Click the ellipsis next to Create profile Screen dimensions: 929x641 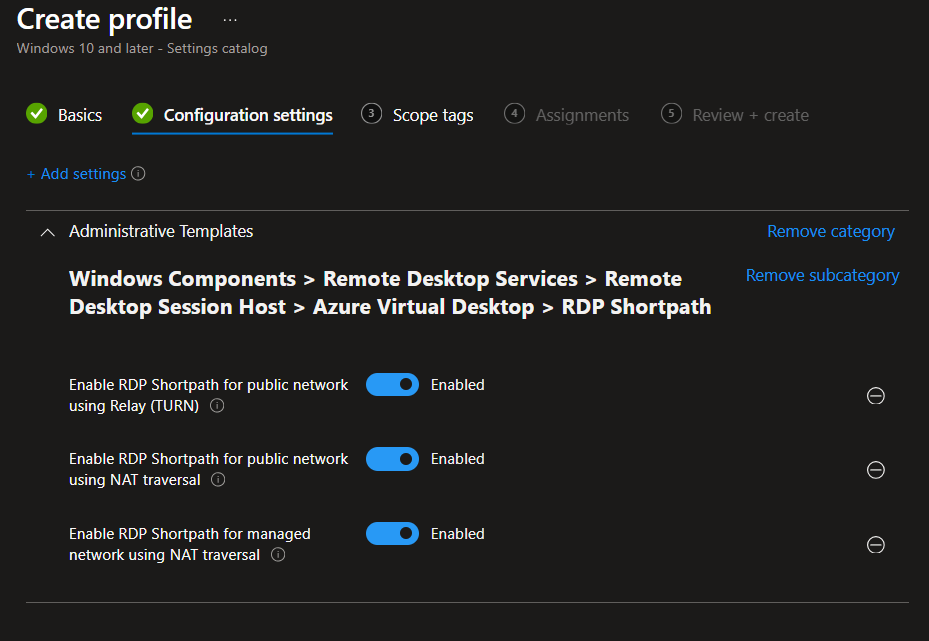click(x=230, y=20)
